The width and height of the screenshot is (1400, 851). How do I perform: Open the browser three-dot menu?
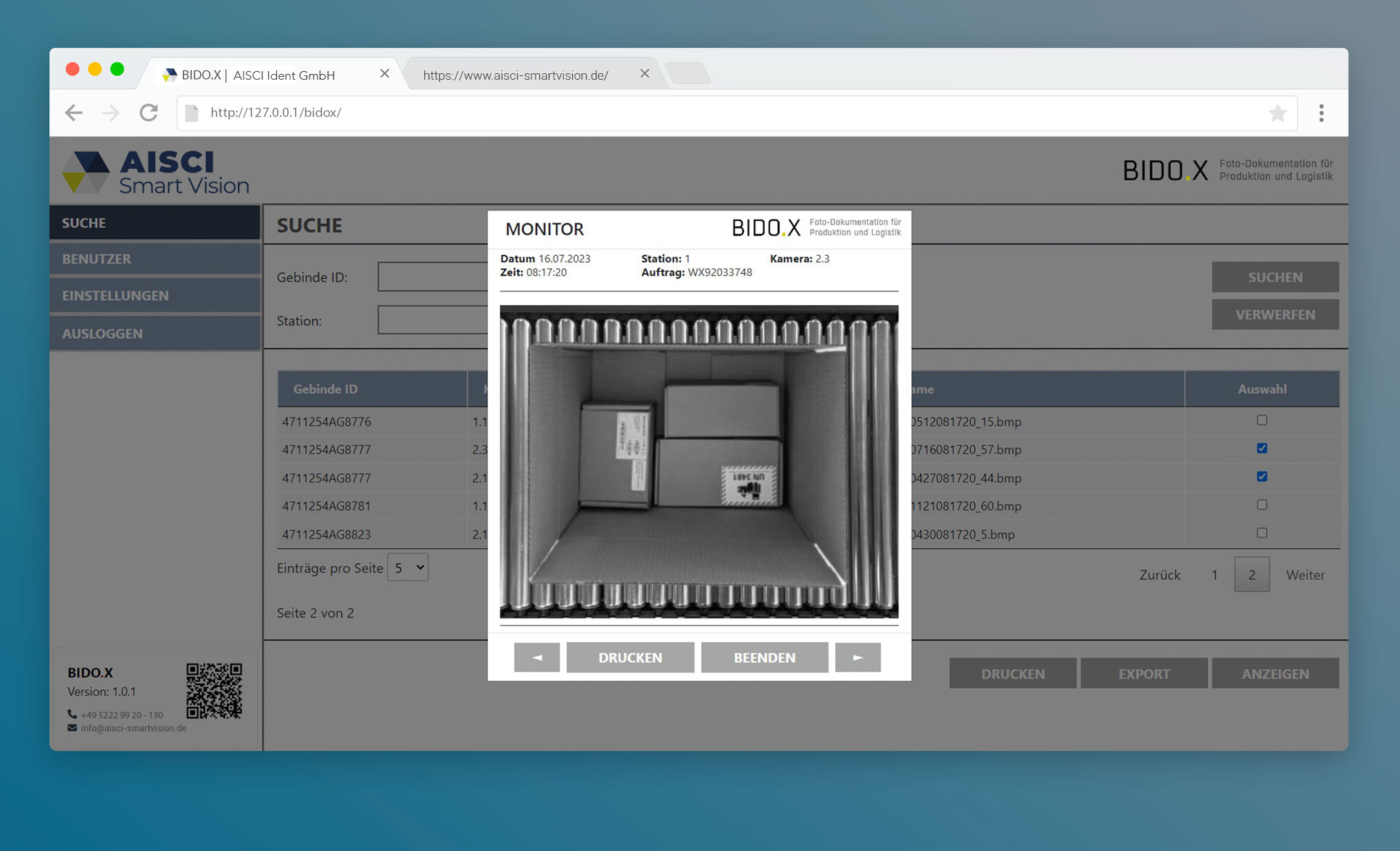(x=1321, y=112)
